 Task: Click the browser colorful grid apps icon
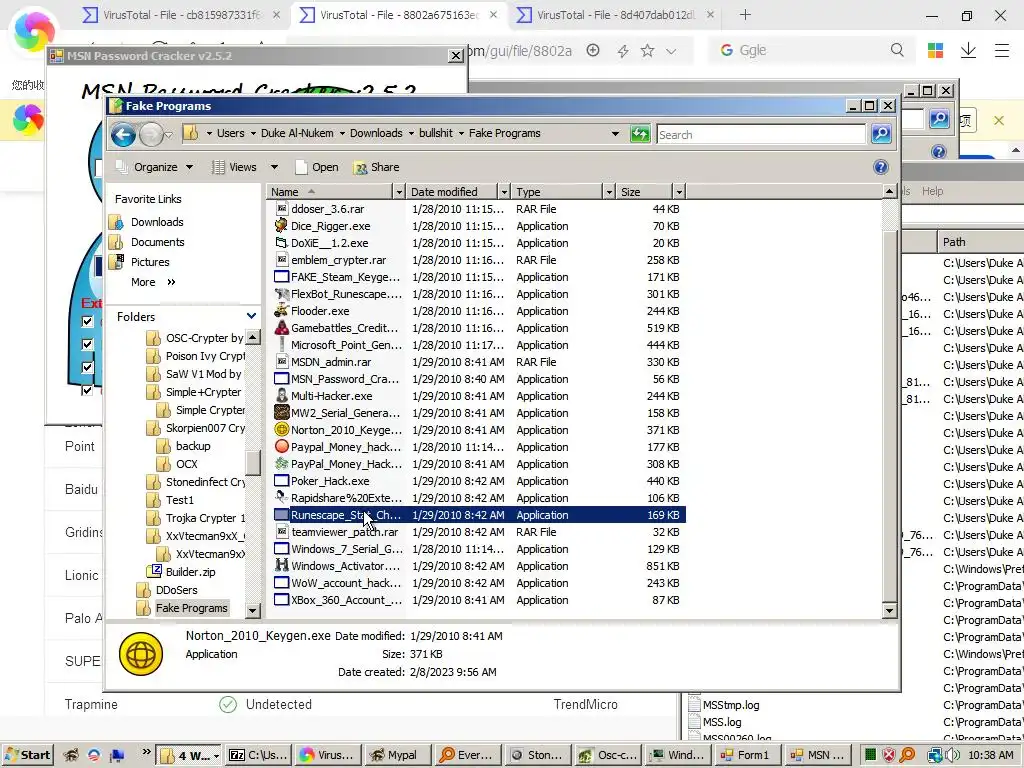click(x=935, y=50)
